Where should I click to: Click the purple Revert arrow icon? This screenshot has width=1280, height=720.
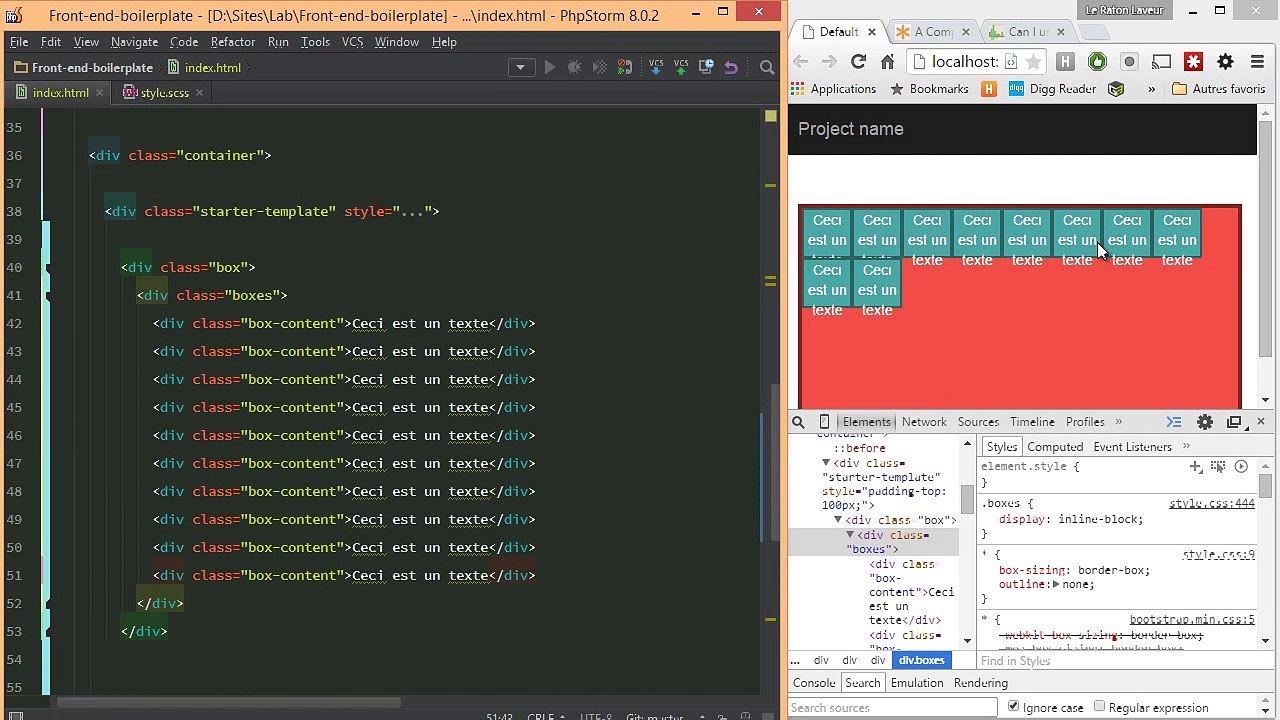(x=731, y=68)
